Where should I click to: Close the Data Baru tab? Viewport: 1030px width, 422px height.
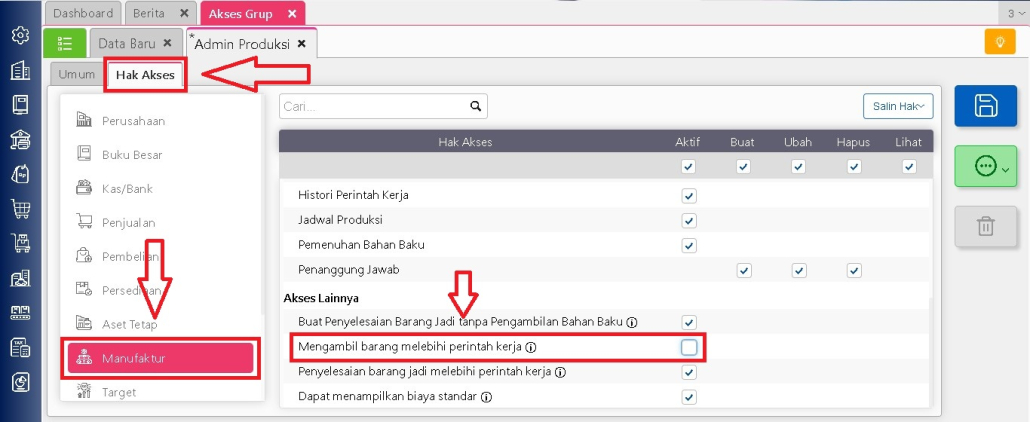(x=168, y=43)
